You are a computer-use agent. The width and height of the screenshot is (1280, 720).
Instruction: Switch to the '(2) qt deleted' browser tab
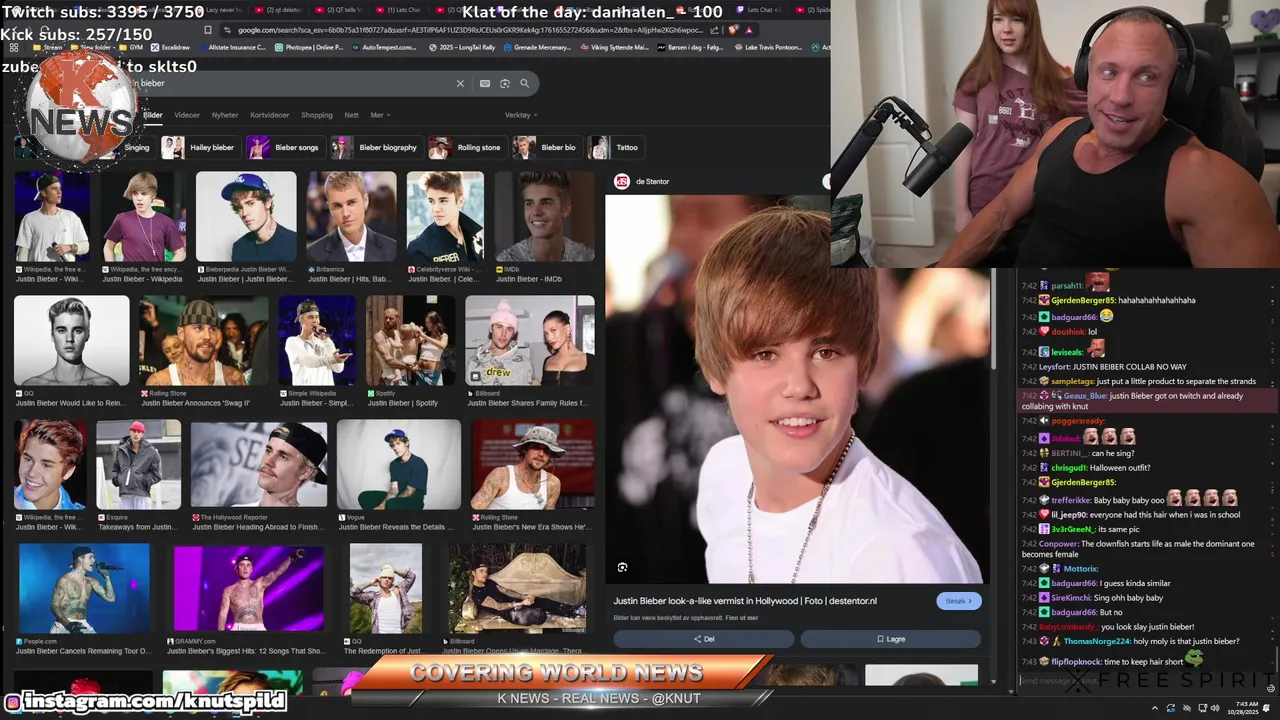[279, 10]
